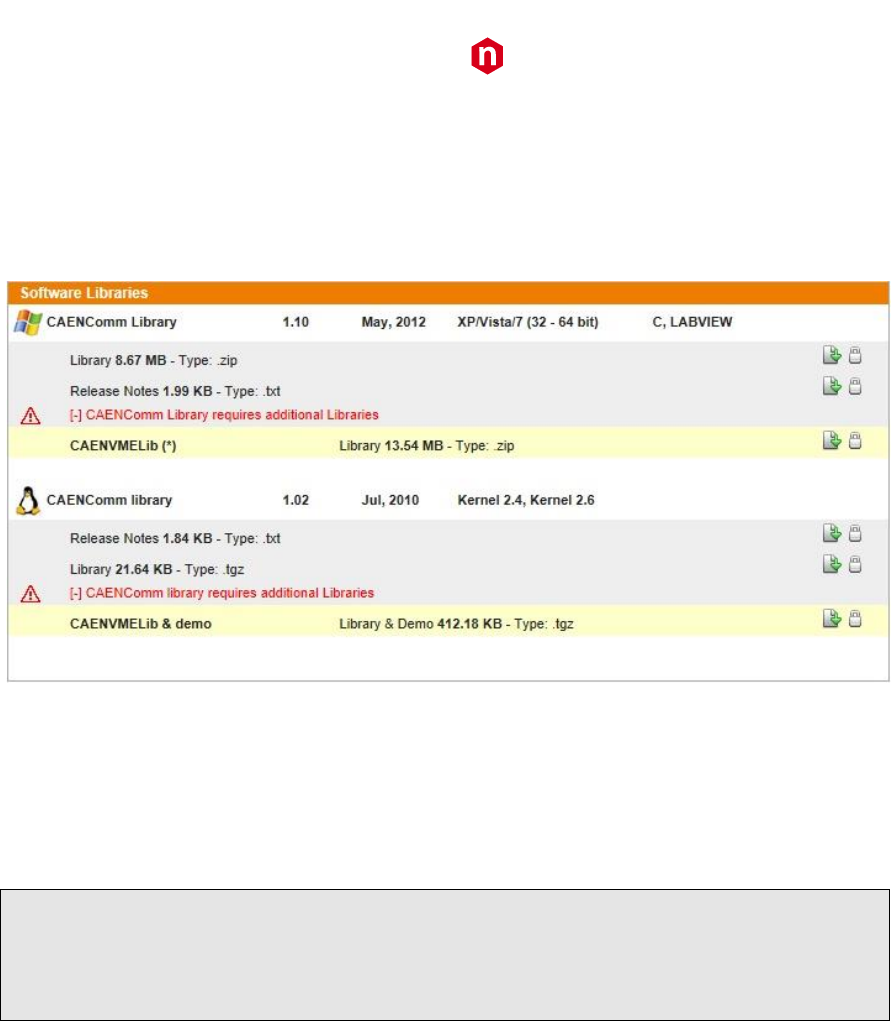Click lock icon in CAENVMELib (*) row
This screenshot has width=891, height=1021.
pyautogui.click(x=855, y=441)
